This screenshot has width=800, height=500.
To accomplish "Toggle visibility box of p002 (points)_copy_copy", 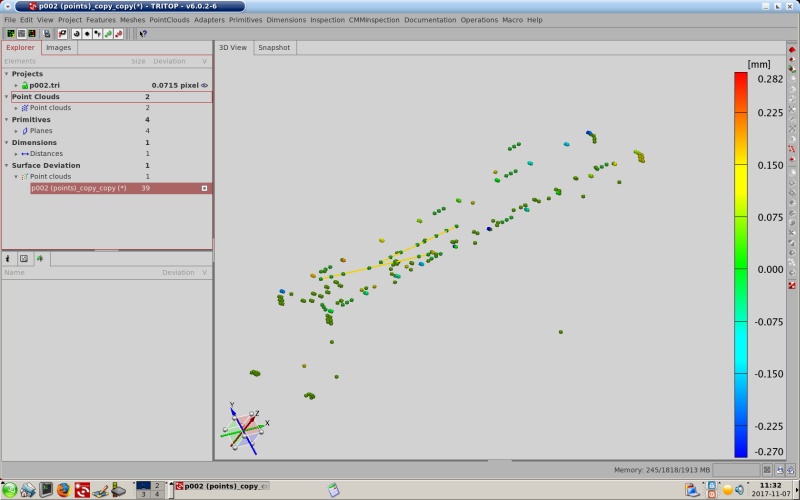I will [204, 188].
